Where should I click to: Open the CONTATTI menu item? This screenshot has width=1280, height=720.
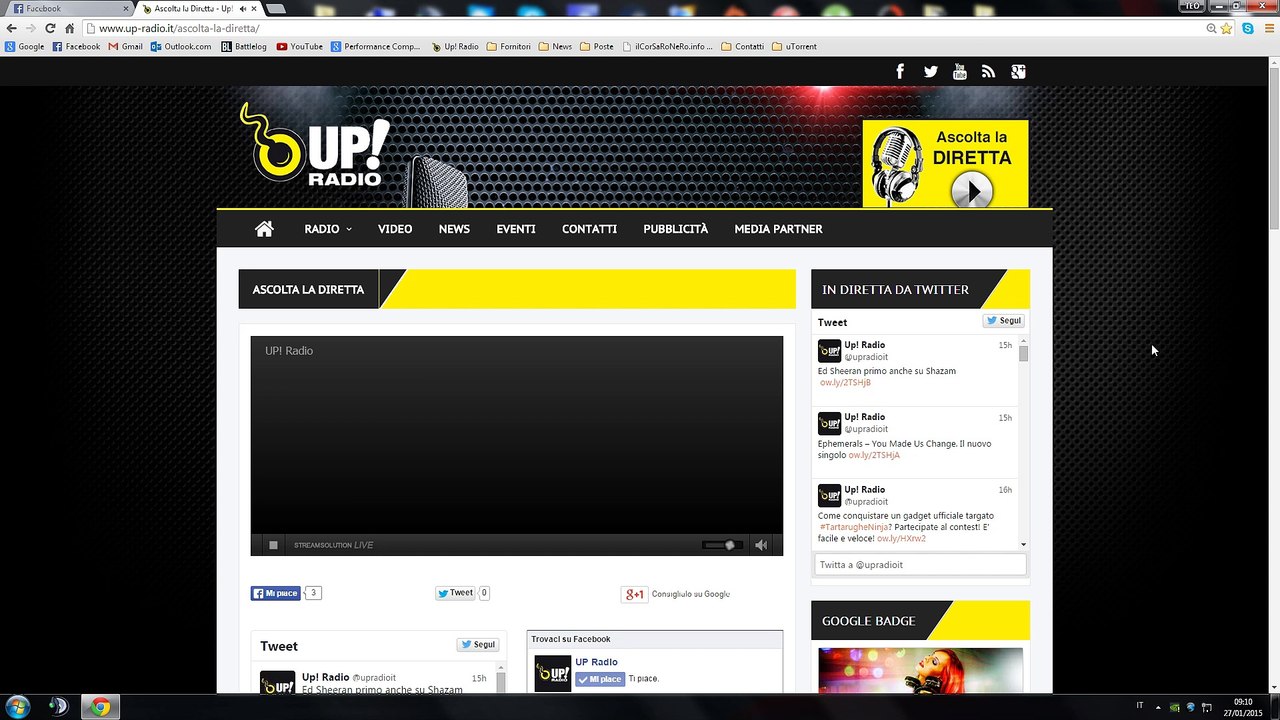click(589, 229)
